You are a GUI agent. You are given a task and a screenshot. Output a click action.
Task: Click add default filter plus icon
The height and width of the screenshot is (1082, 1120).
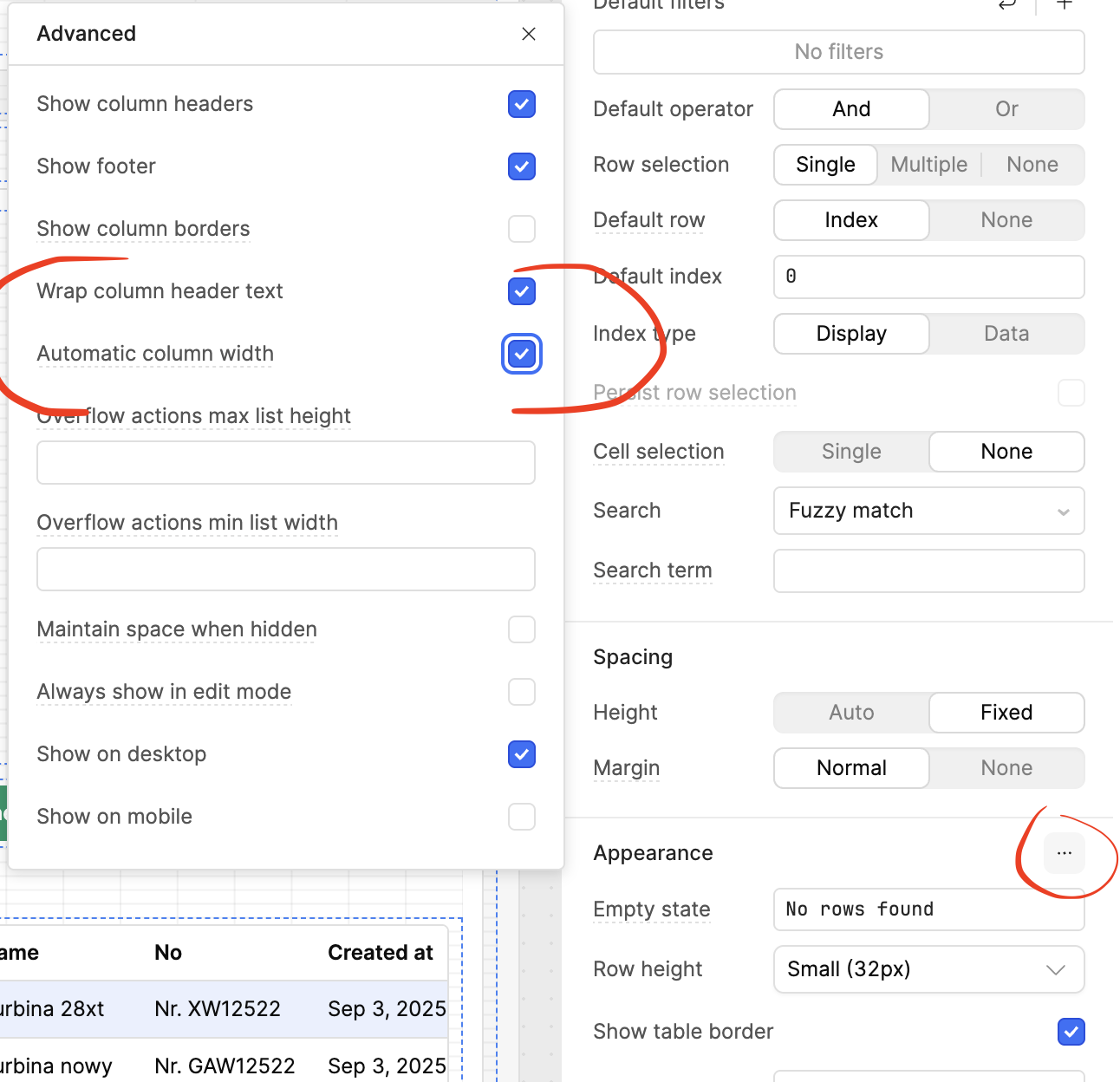[x=1065, y=5]
